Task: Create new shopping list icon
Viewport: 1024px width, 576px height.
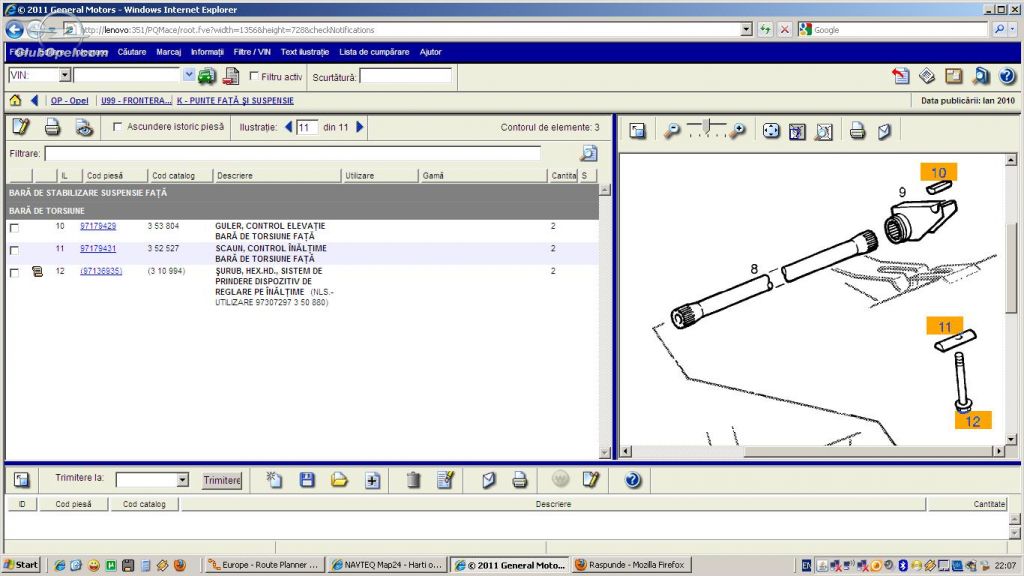Action: [x=274, y=480]
